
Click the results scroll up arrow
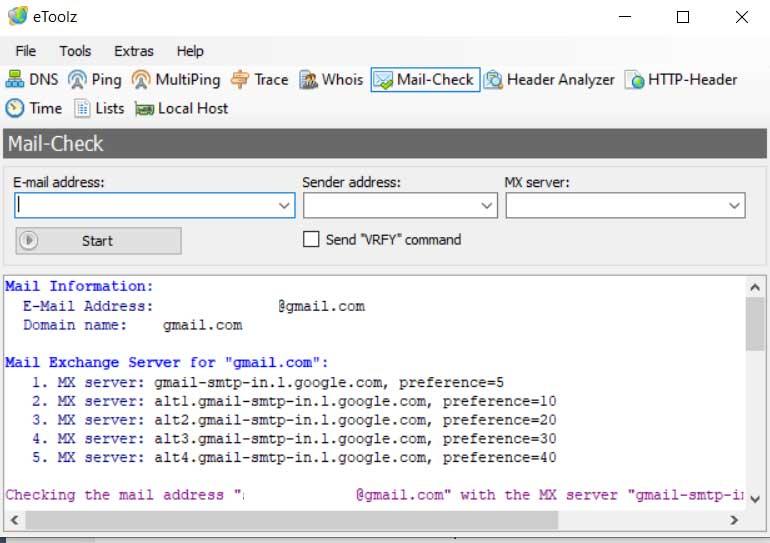(755, 287)
